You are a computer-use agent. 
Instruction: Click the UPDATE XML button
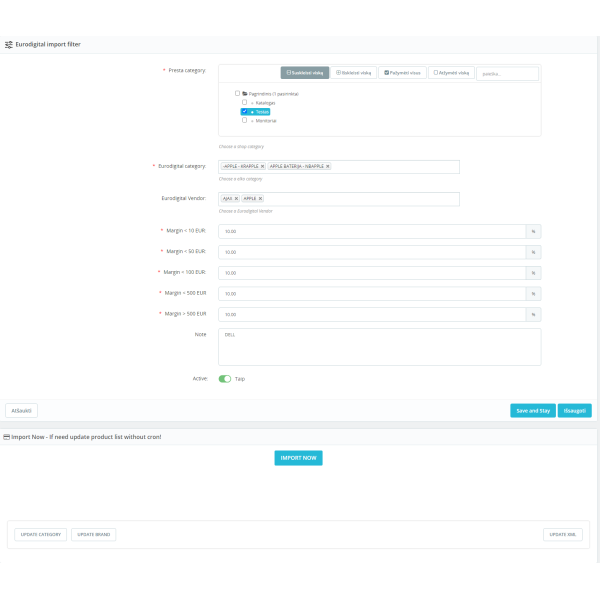(x=562, y=535)
